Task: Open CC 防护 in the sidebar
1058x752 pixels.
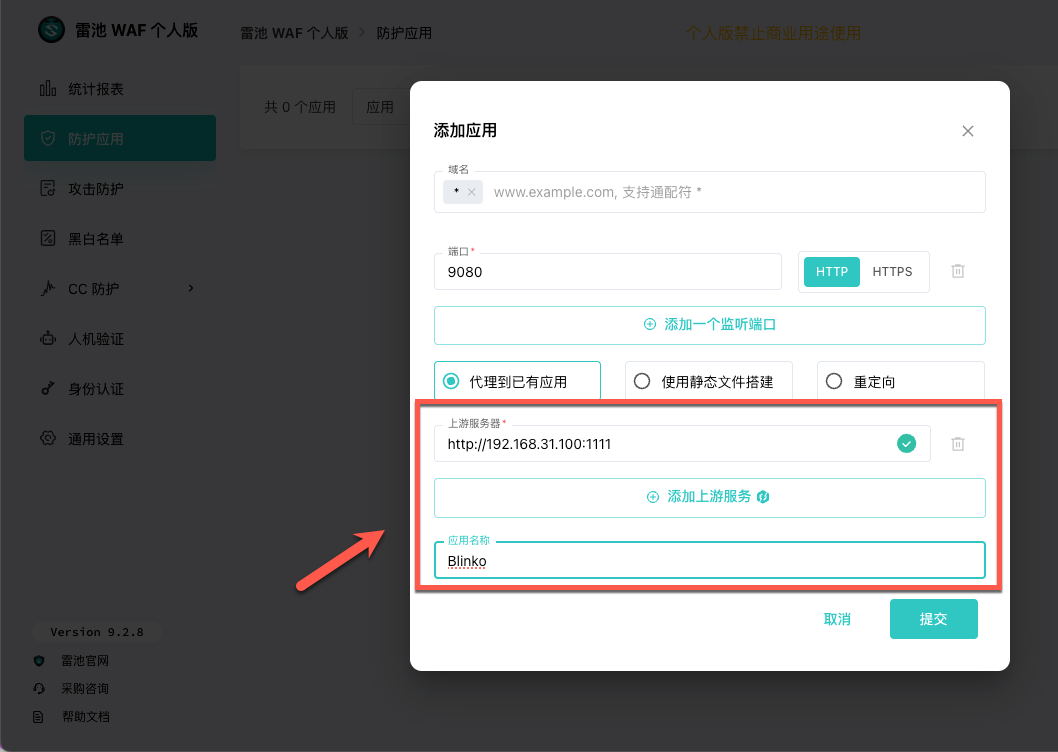Action: coord(120,288)
